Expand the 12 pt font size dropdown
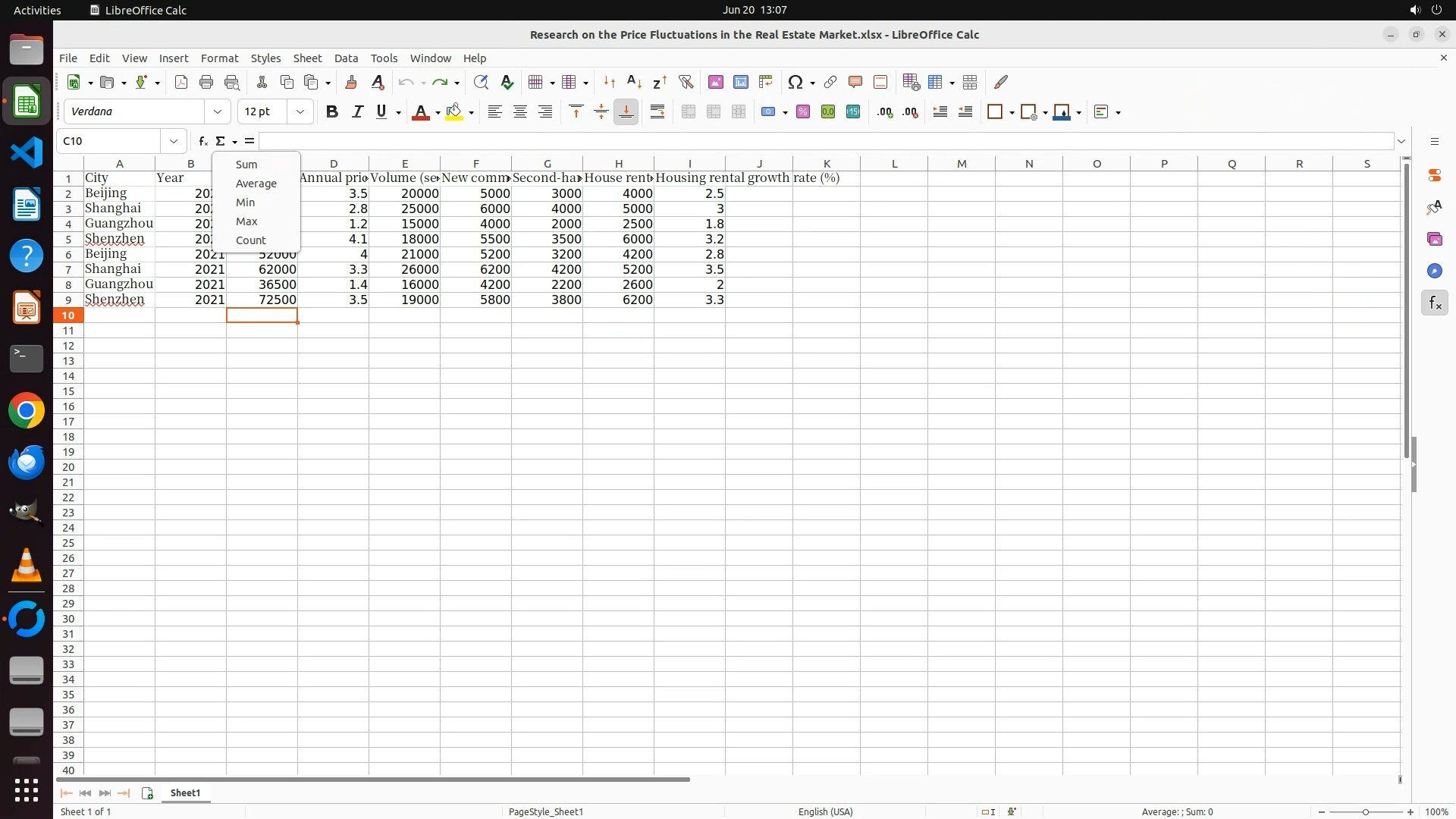This screenshot has width=1456, height=819. 300,112
